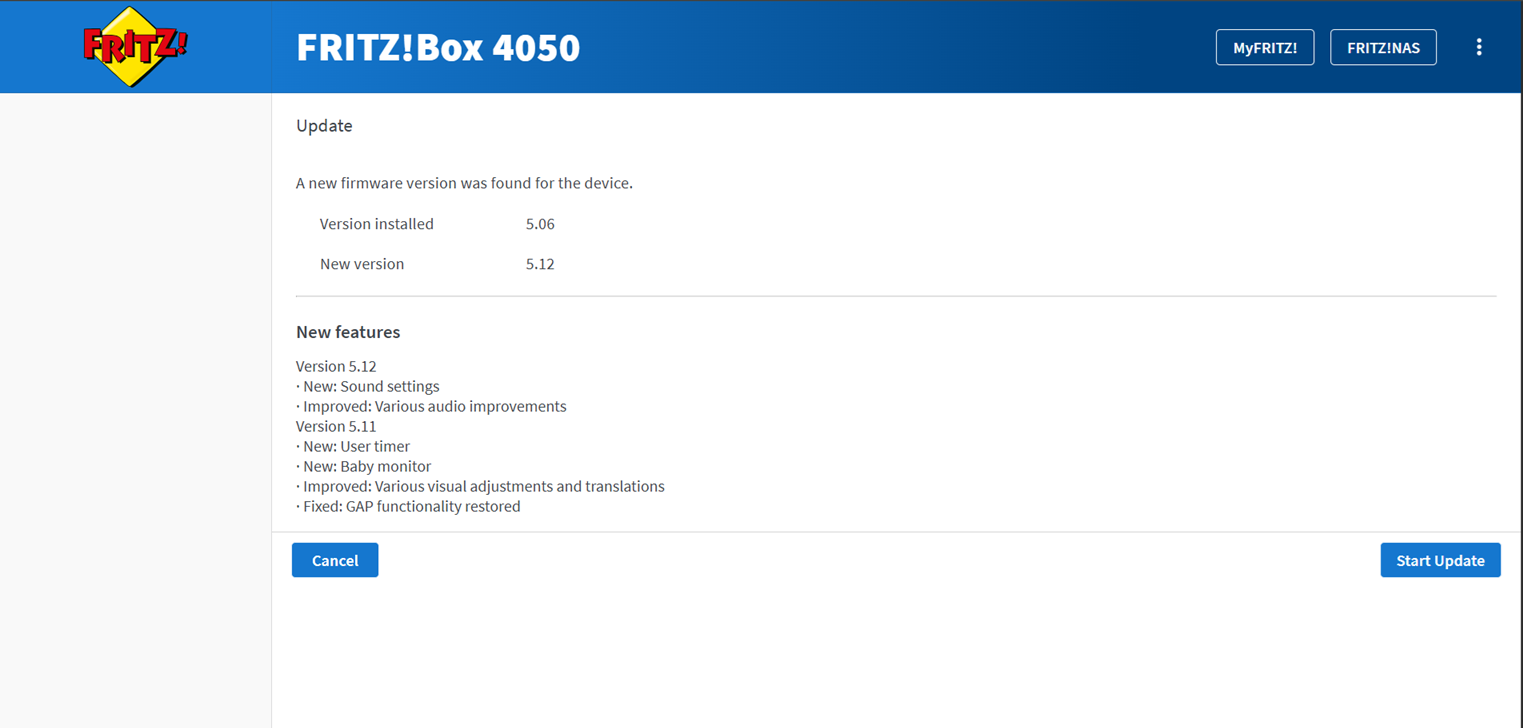Click the New version label

362,264
